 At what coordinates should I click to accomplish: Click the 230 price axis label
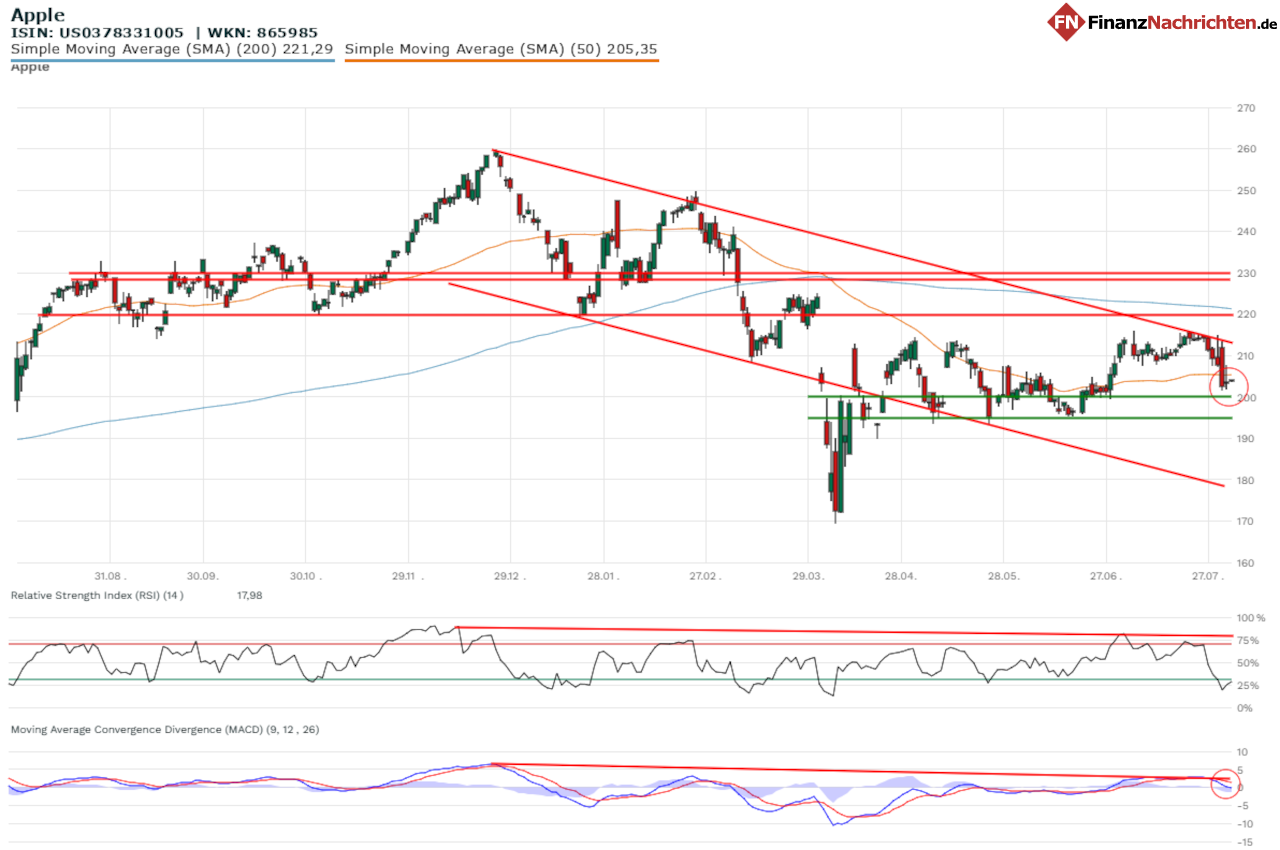[x=1246, y=273]
